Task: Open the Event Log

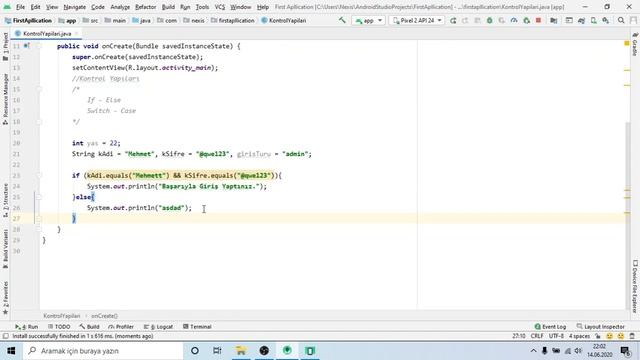Action: [550, 327]
